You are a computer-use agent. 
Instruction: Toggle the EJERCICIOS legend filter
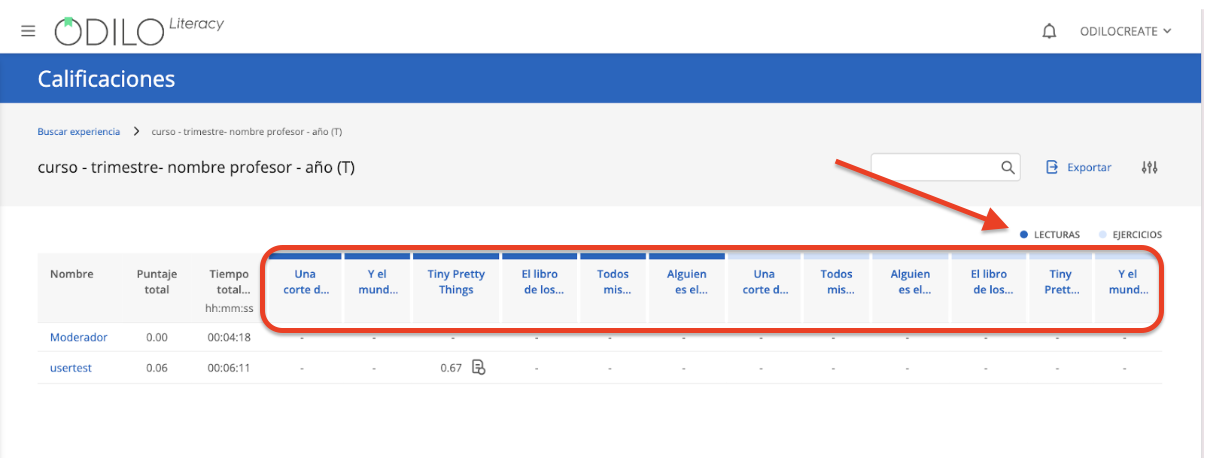point(1130,235)
